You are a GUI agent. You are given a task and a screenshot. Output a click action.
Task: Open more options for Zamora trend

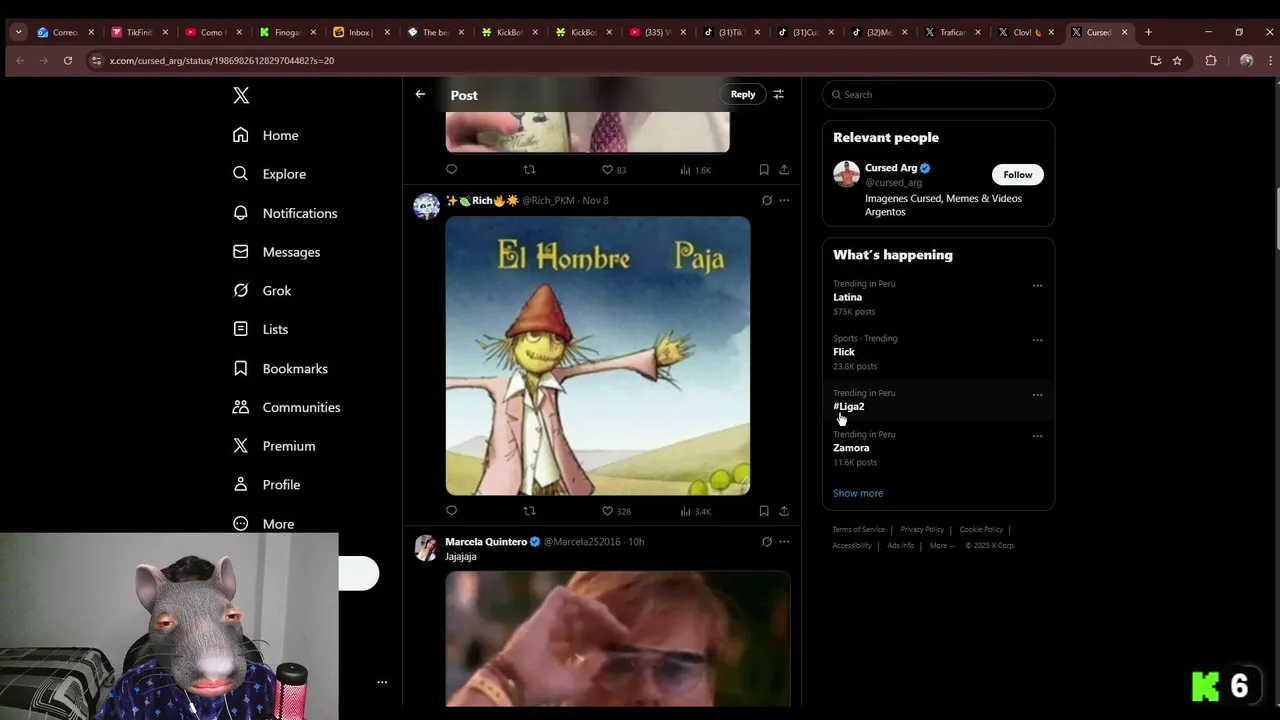[x=1037, y=436]
